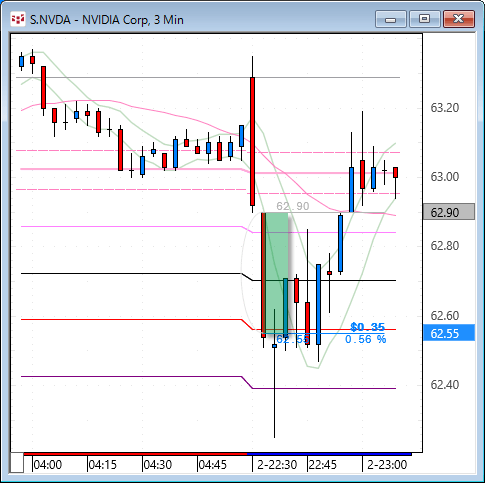485x483 pixels.
Task: Click the 63.00 price scale label
Action: tap(445, 177)
